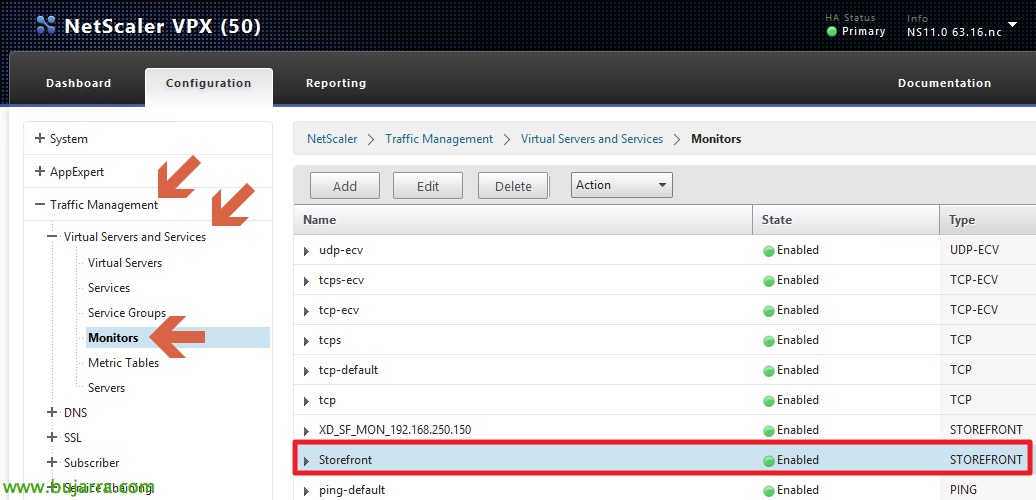The height and width of the screenshot is (500, 1036).
Task: Select the XD_SF_MON_192.168.250.150 monitor name
Action: click(395, 430)
